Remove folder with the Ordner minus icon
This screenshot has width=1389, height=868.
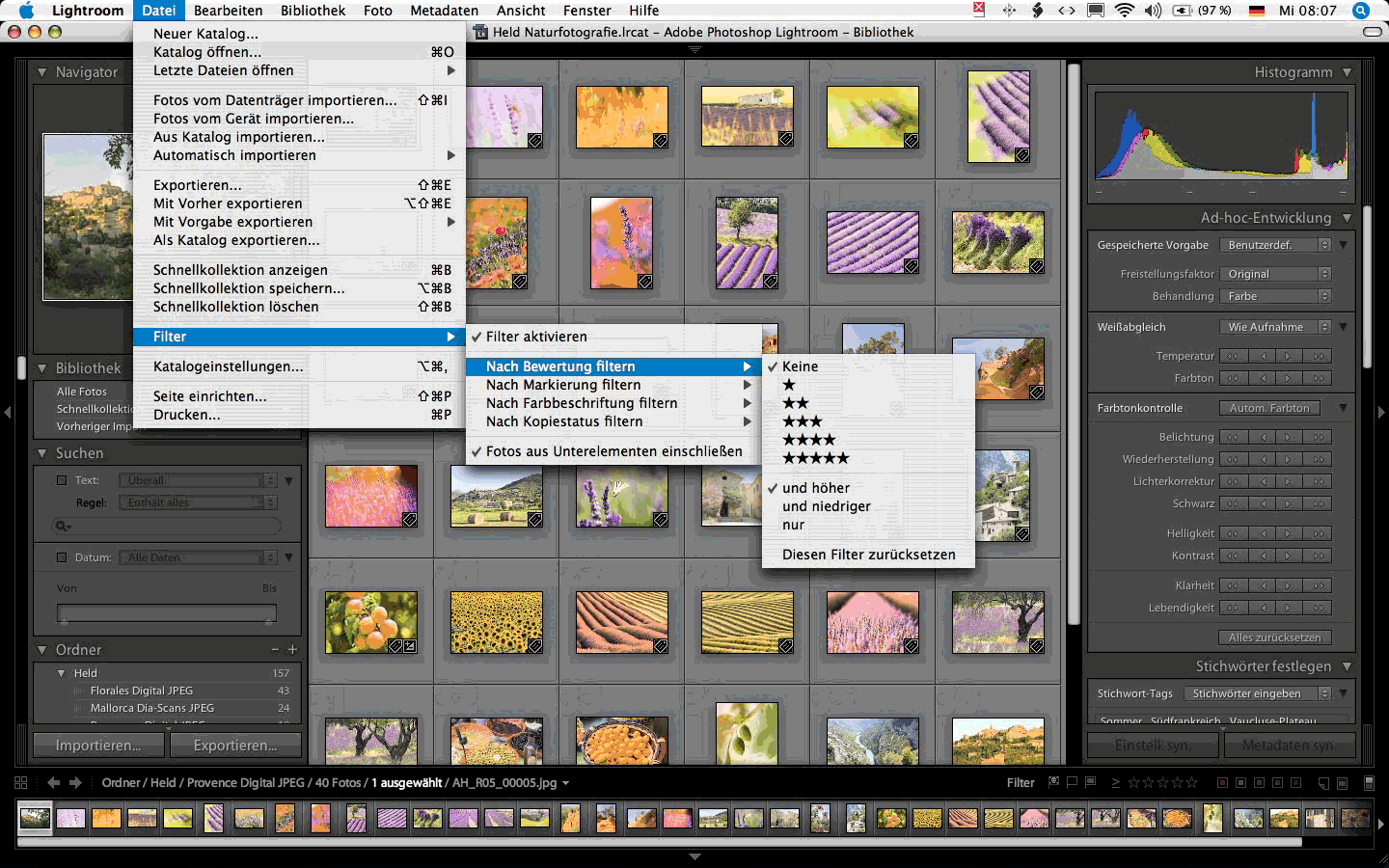coord(275,650)
